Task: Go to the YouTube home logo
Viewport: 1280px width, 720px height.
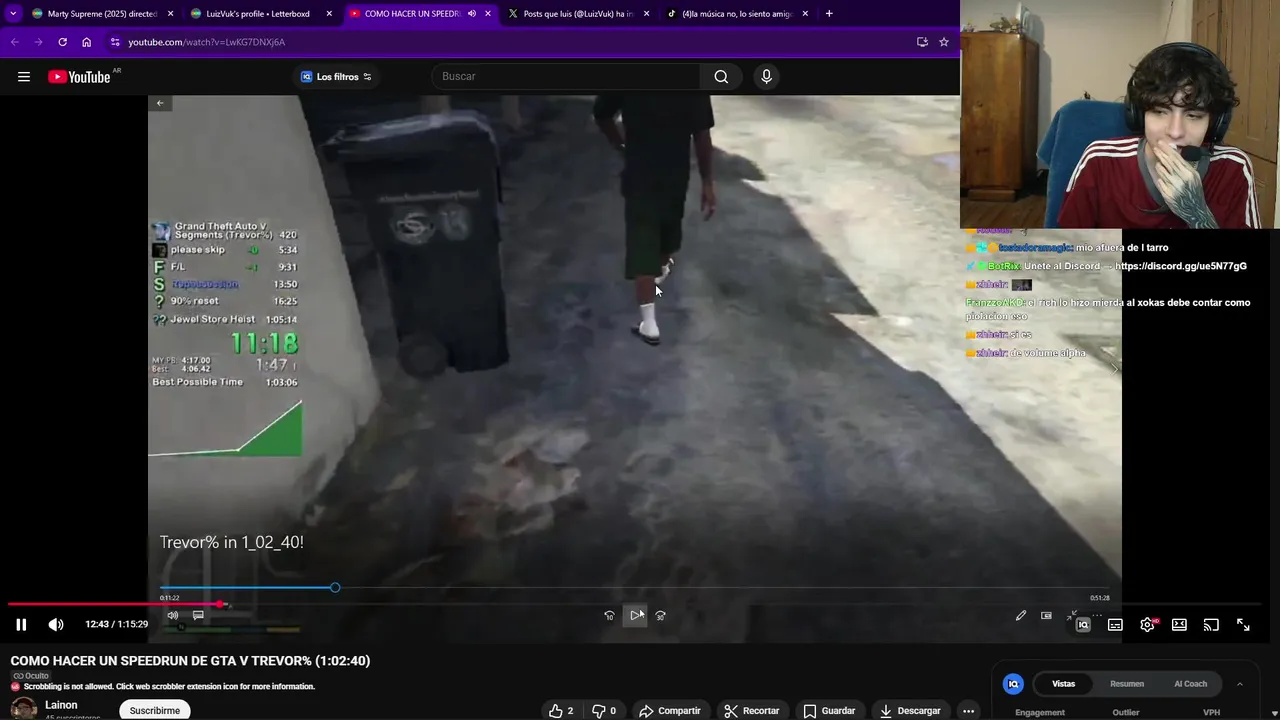Action: [x=79, y=77]
